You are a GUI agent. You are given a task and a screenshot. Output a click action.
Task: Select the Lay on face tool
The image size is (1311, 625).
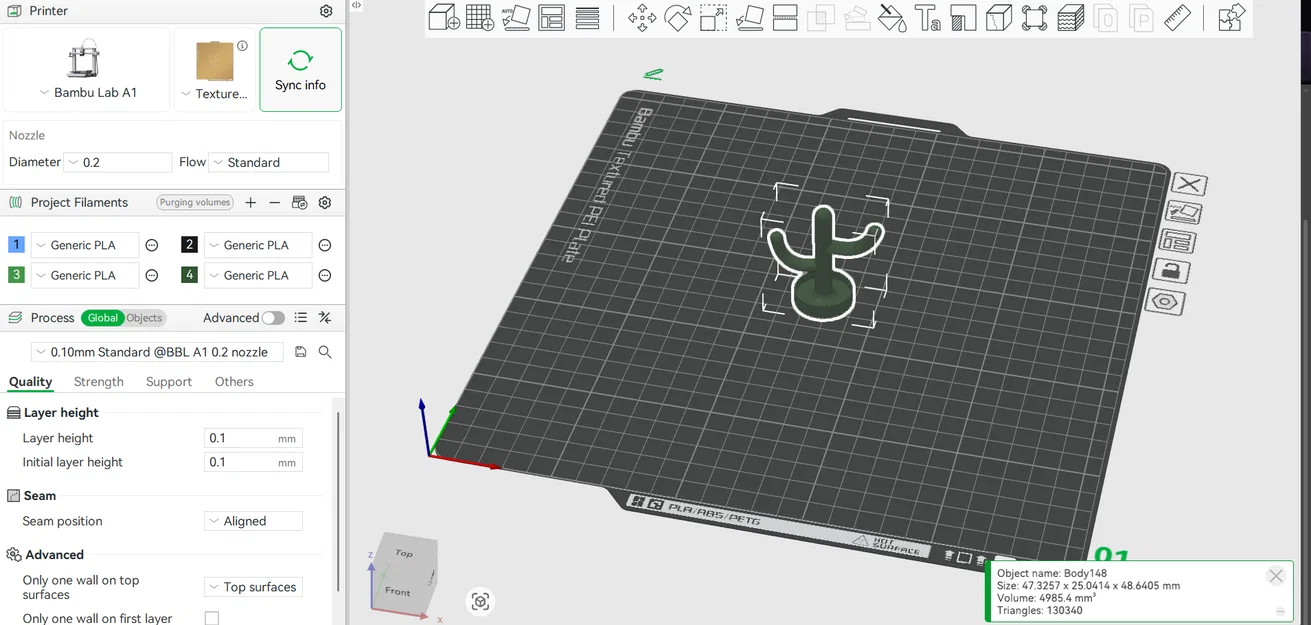tap(749, 18)
